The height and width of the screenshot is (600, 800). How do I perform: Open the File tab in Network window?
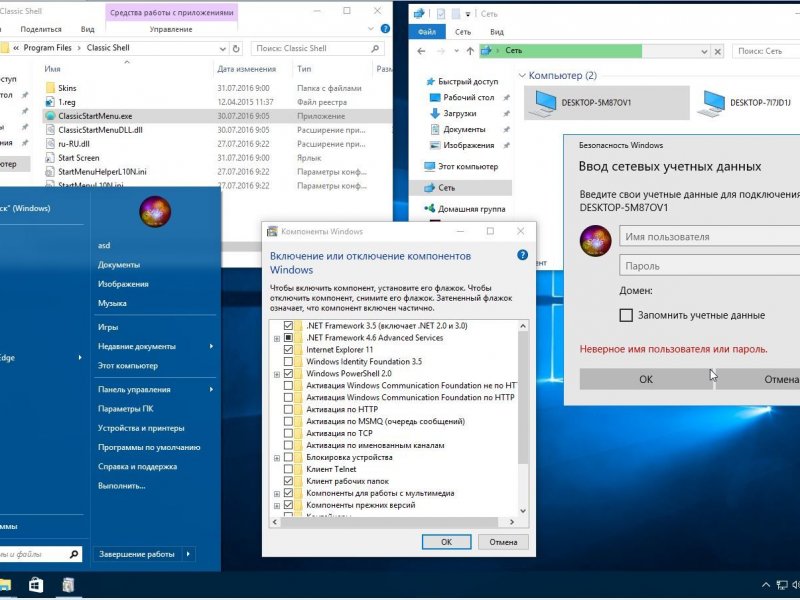[427, 32]
